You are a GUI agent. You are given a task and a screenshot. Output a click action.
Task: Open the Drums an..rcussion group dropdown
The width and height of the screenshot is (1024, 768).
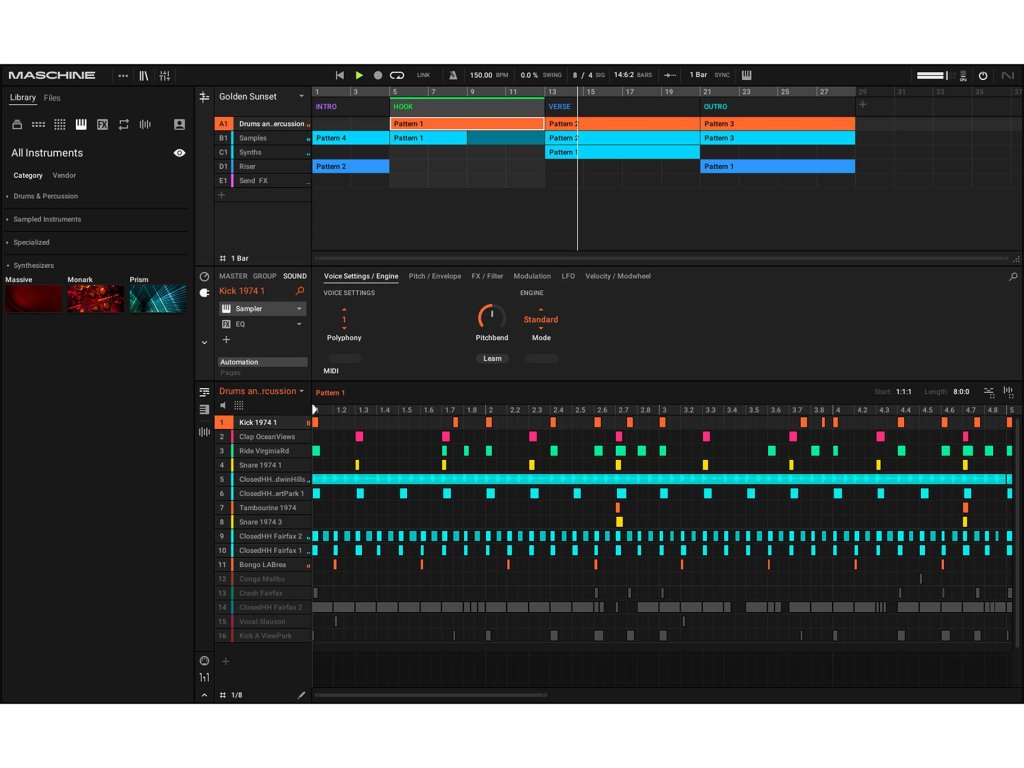[302, 392]
